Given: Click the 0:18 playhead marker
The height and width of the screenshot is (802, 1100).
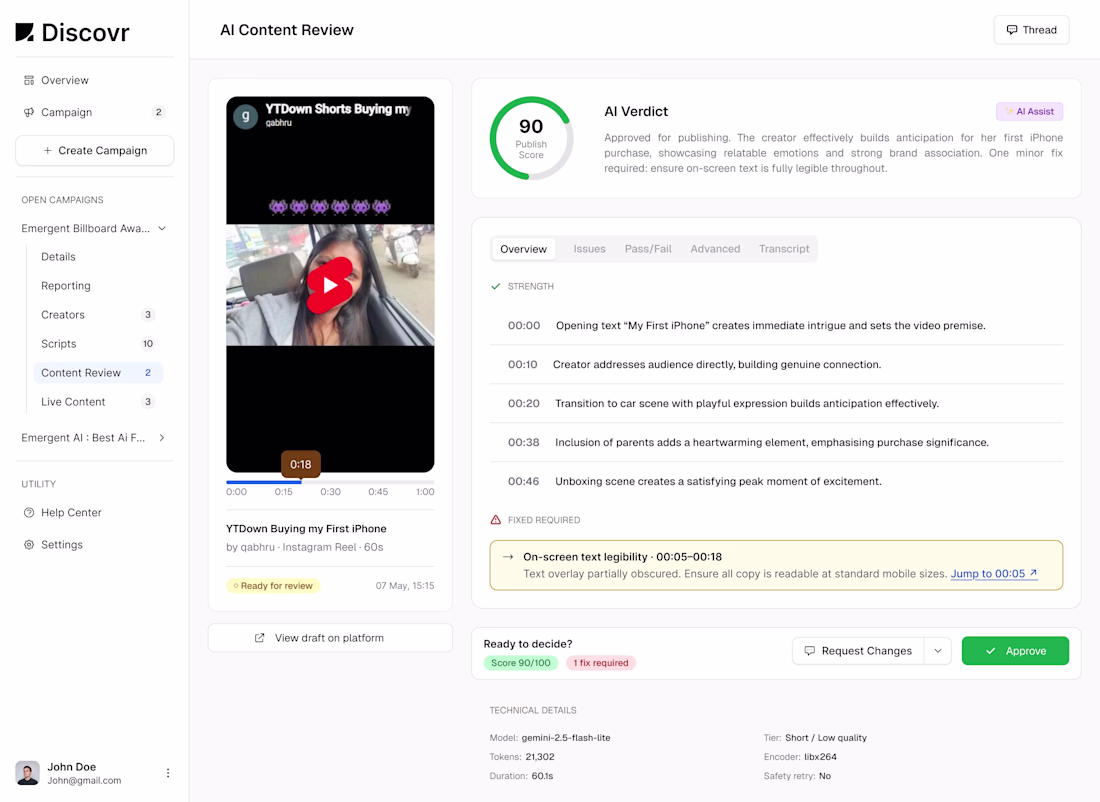Looking at the screenshot, I should (301, 465).
